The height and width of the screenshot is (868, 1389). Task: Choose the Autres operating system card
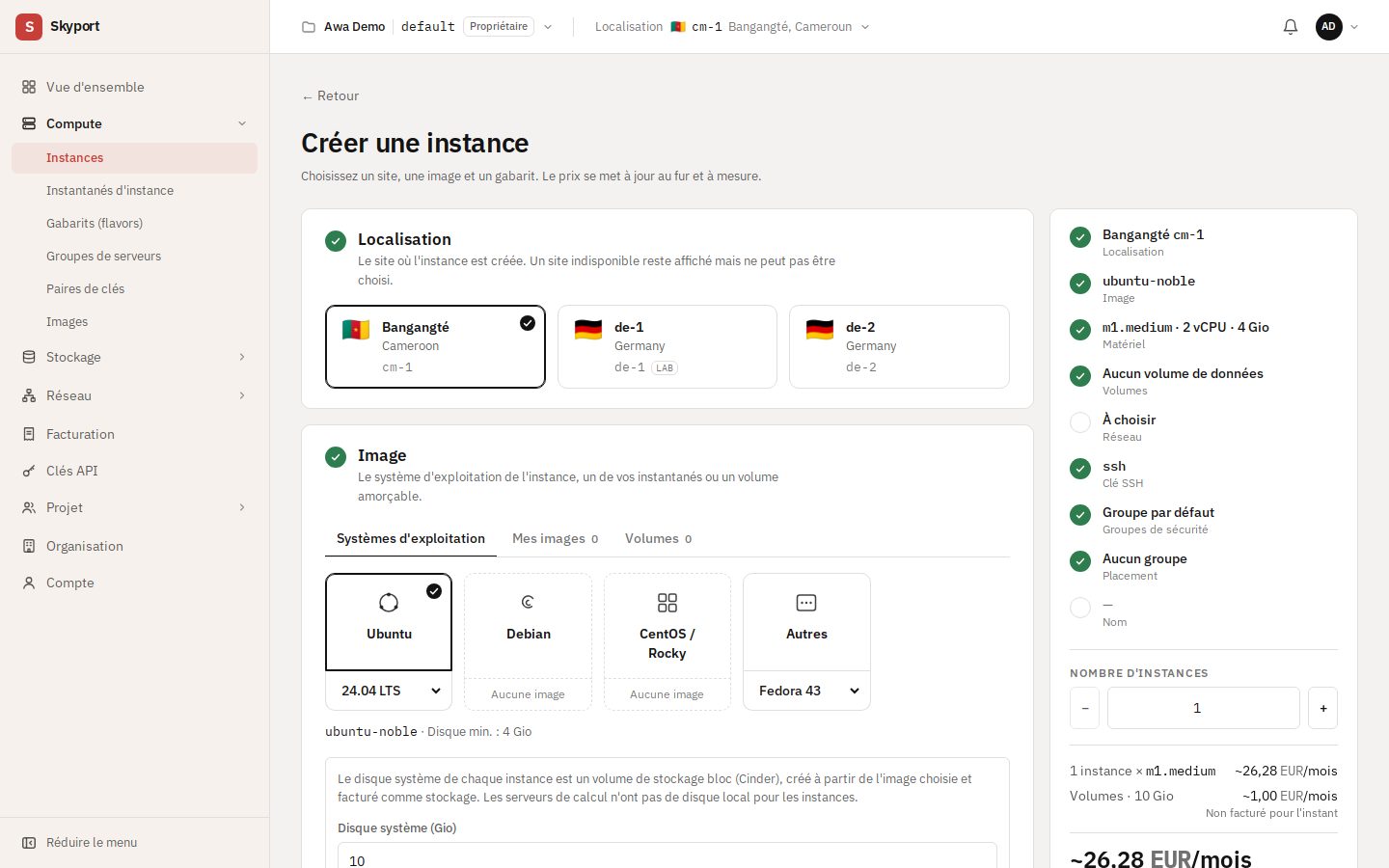[806, 622]
